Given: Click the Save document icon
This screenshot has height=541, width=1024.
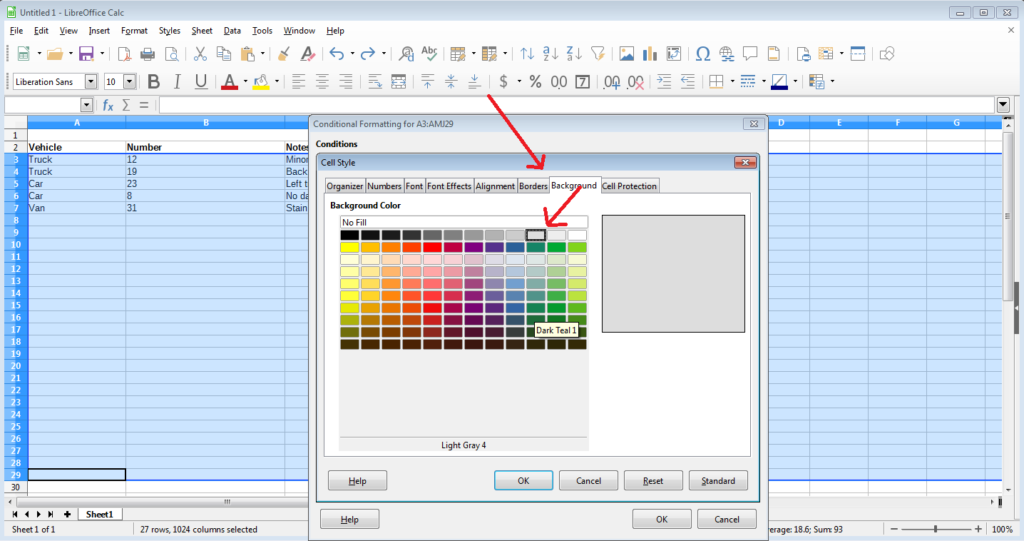Looking at the screenshot, I should [86, 54].
